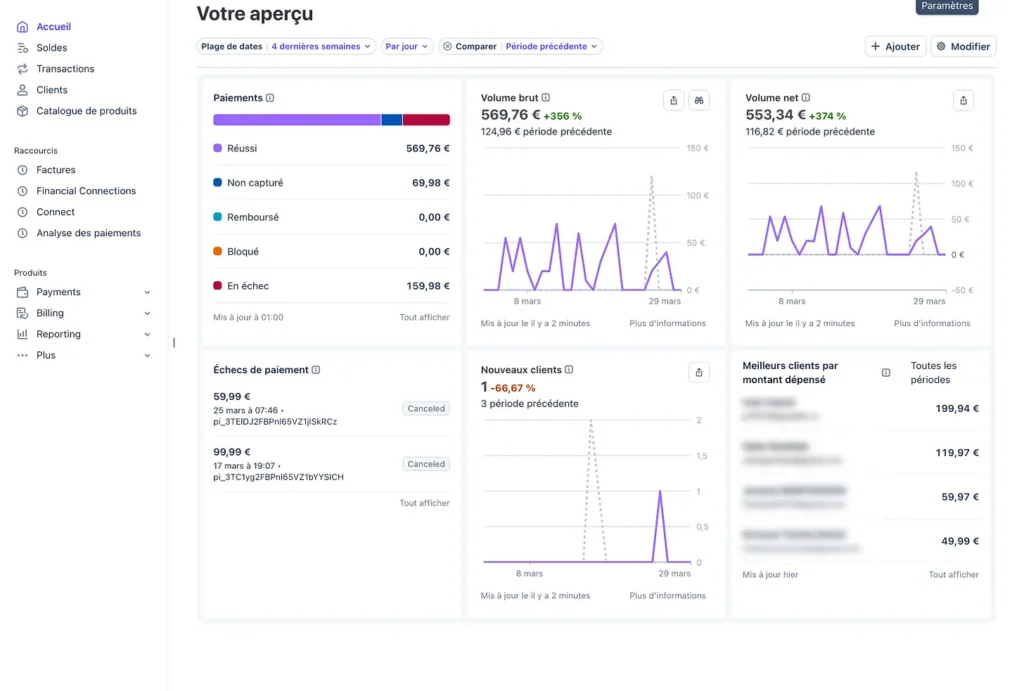Go to Transactions in the sidebar

65,69
